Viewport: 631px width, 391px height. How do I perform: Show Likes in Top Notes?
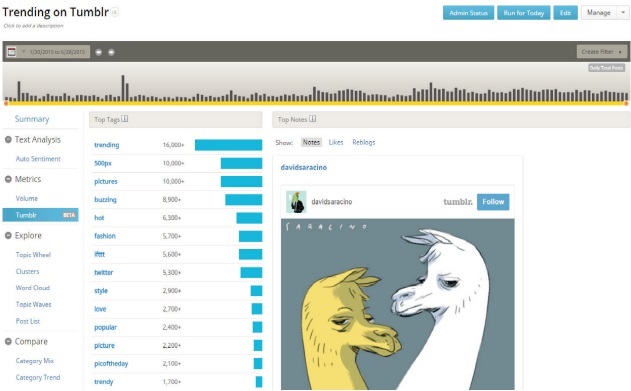coord(336,142)
